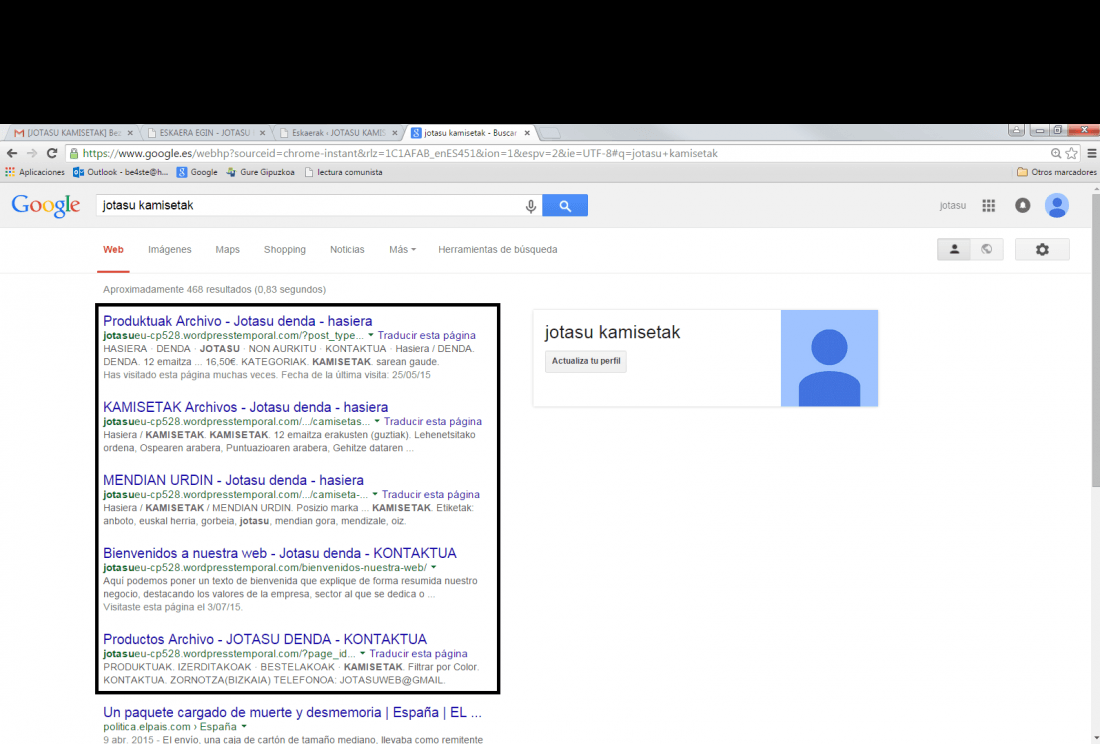Open Google notifications bell icon

click(1023, 205)
